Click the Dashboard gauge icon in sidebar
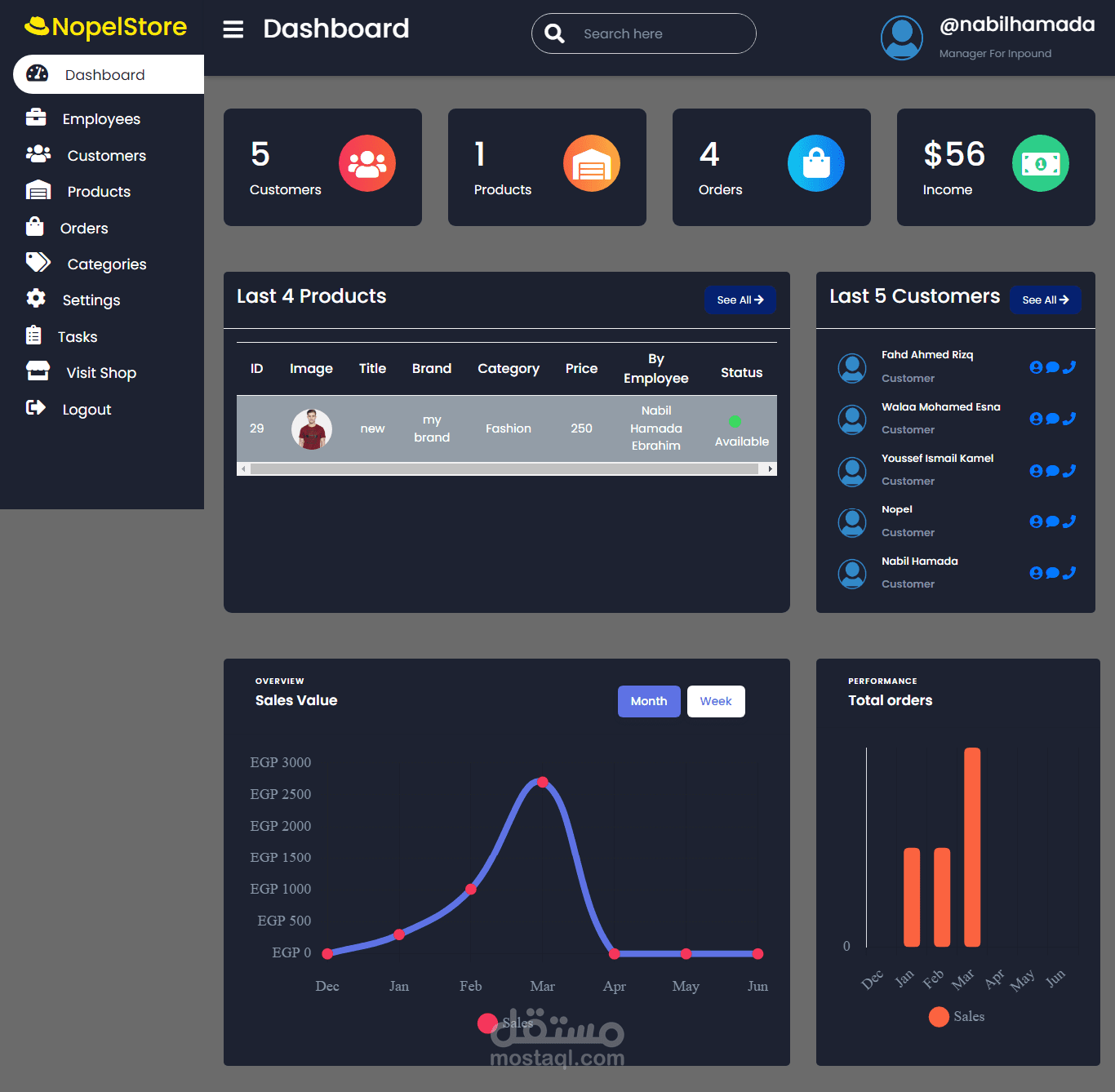The image size is (1115, 1092). point(38,73)
